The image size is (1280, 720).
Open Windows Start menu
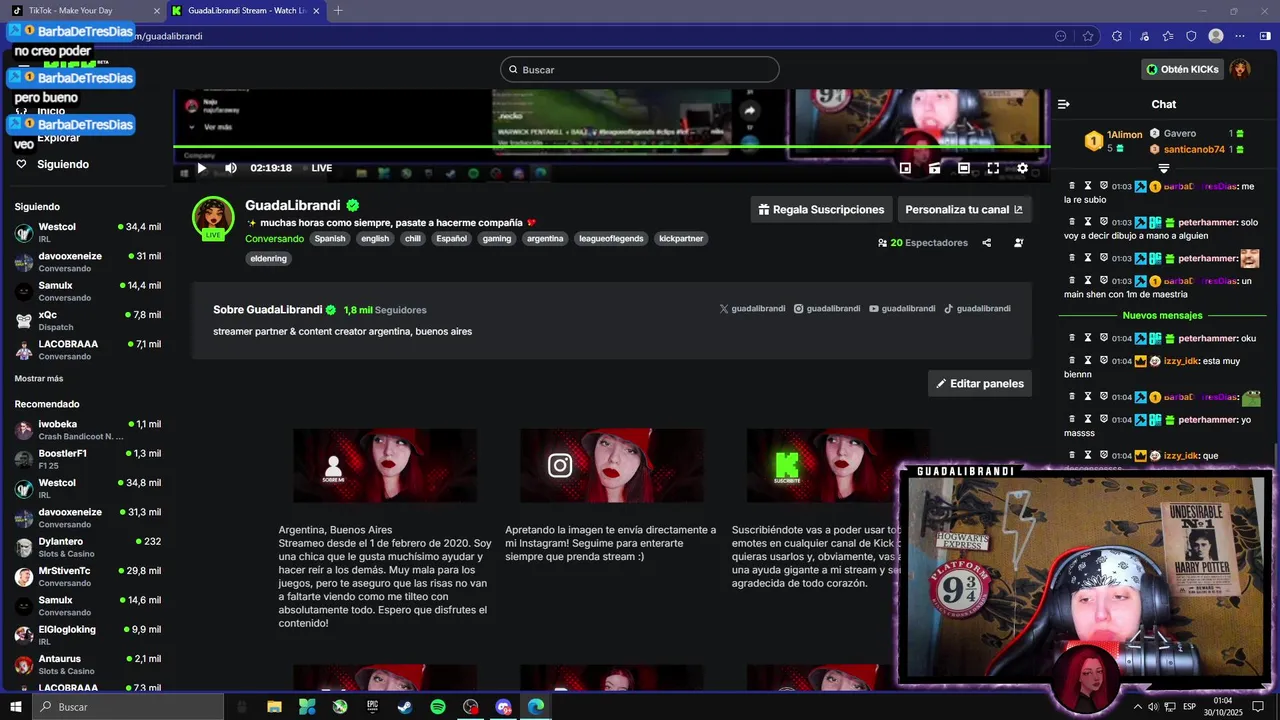(x=16, y=707)
